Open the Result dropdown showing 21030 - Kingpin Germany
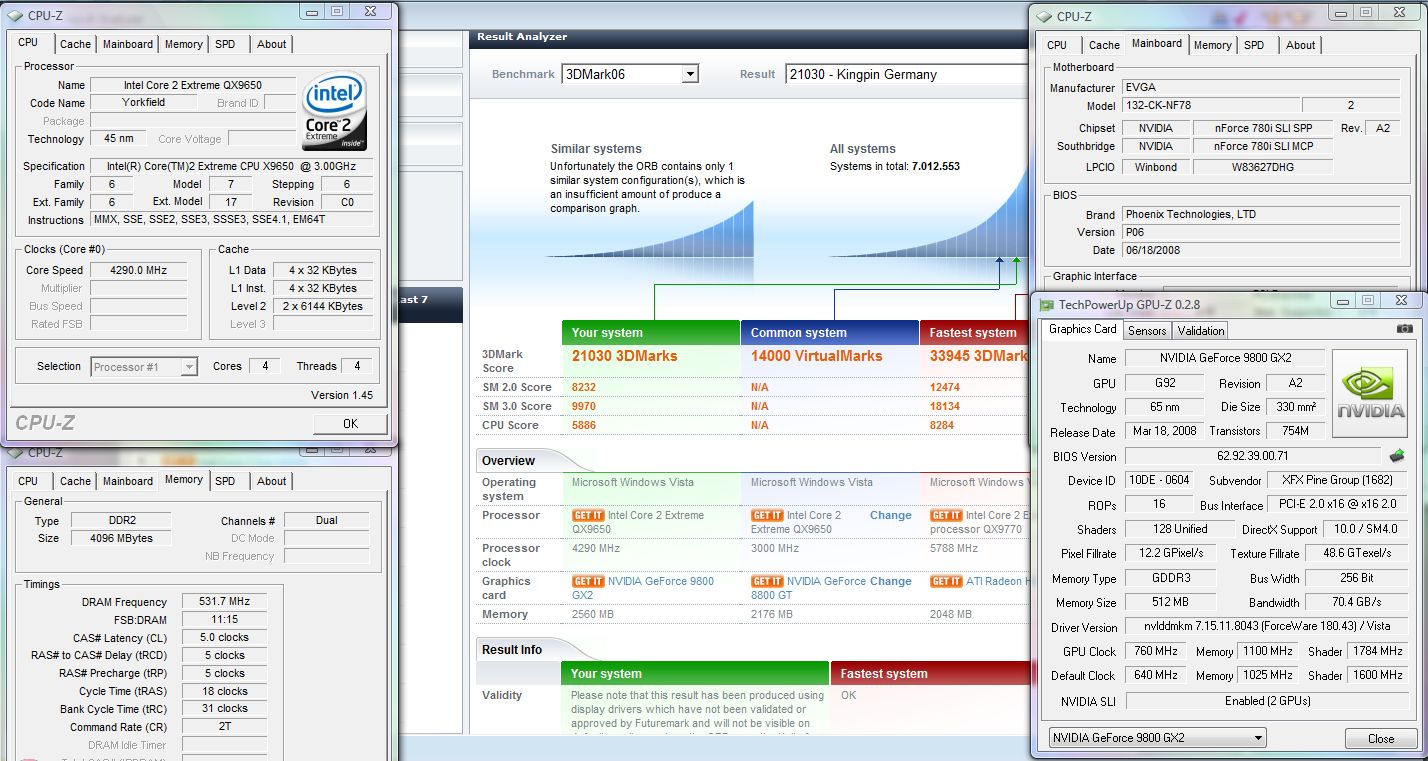The height and width of the screenshot is (761, 1428). coord(906,74)
